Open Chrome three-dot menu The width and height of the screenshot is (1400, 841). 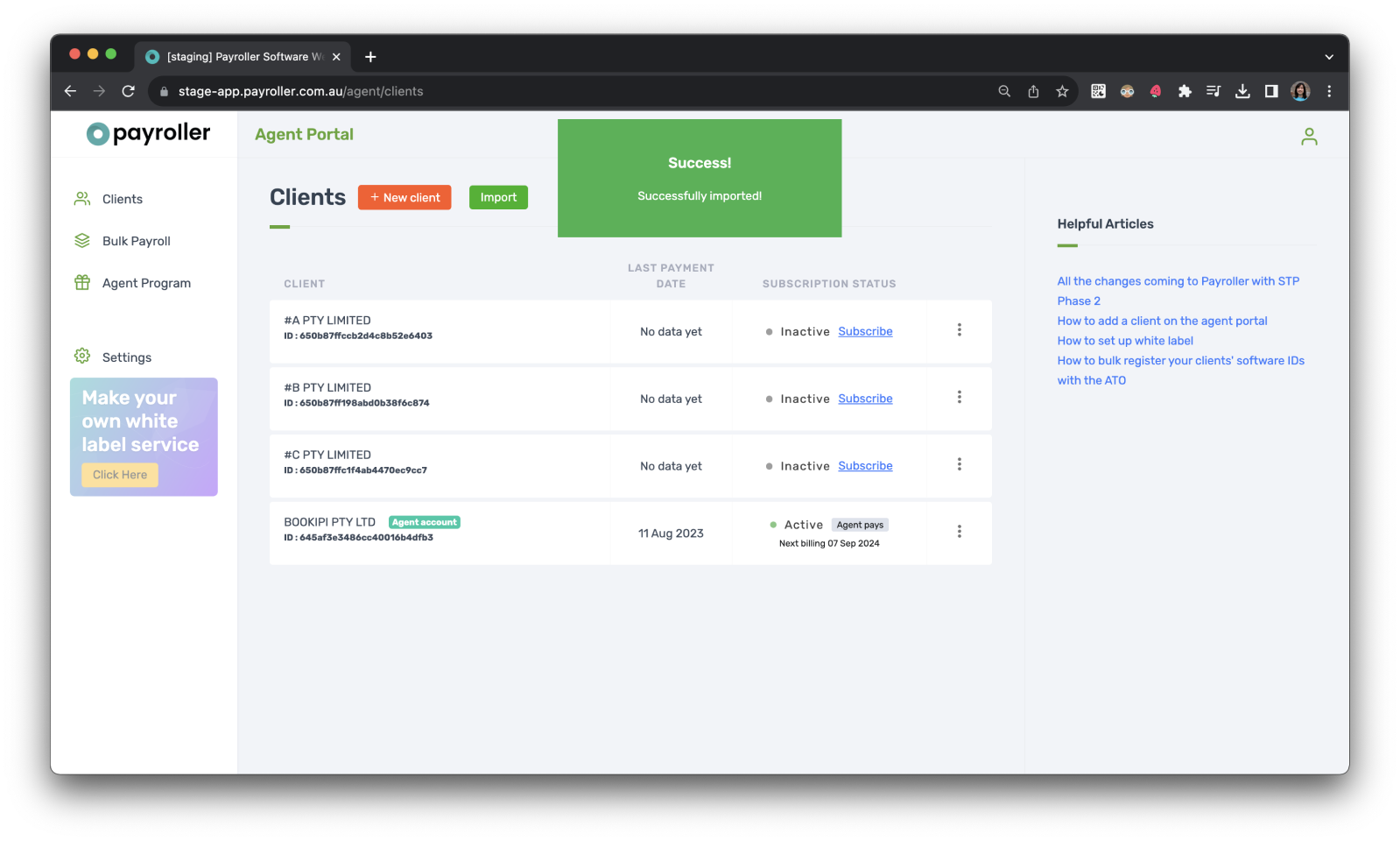[1329, 91]
